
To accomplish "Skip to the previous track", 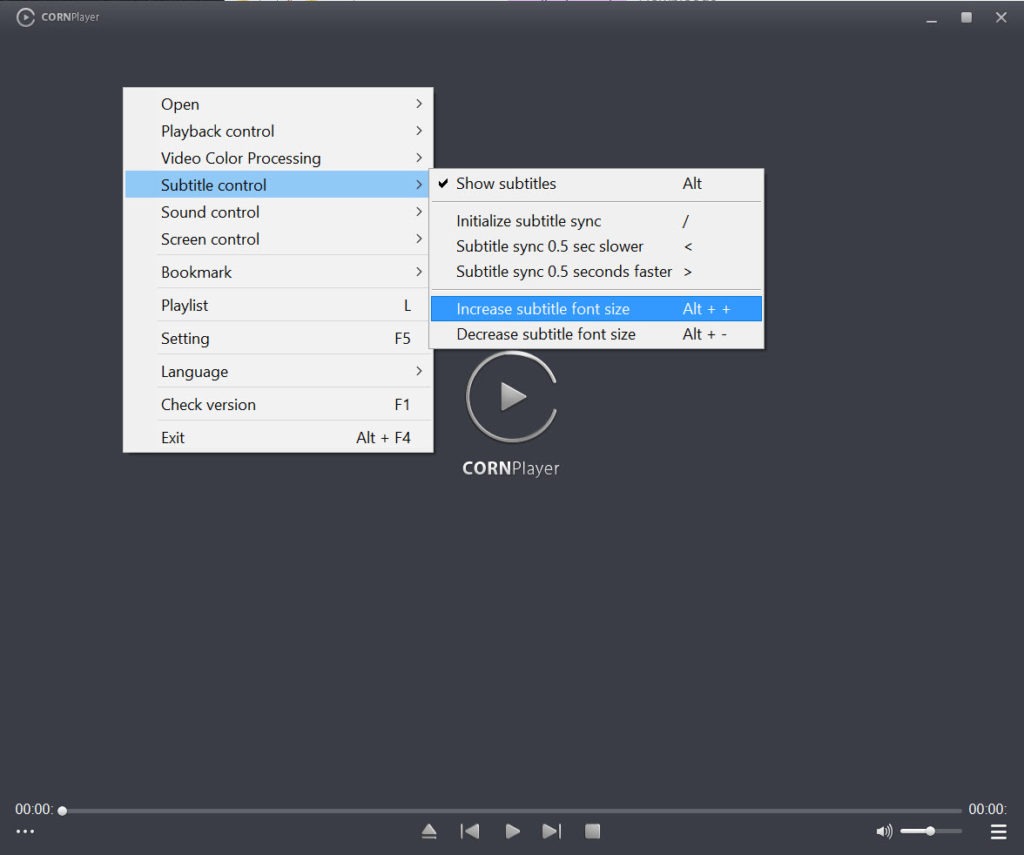I will click(470, 831).
